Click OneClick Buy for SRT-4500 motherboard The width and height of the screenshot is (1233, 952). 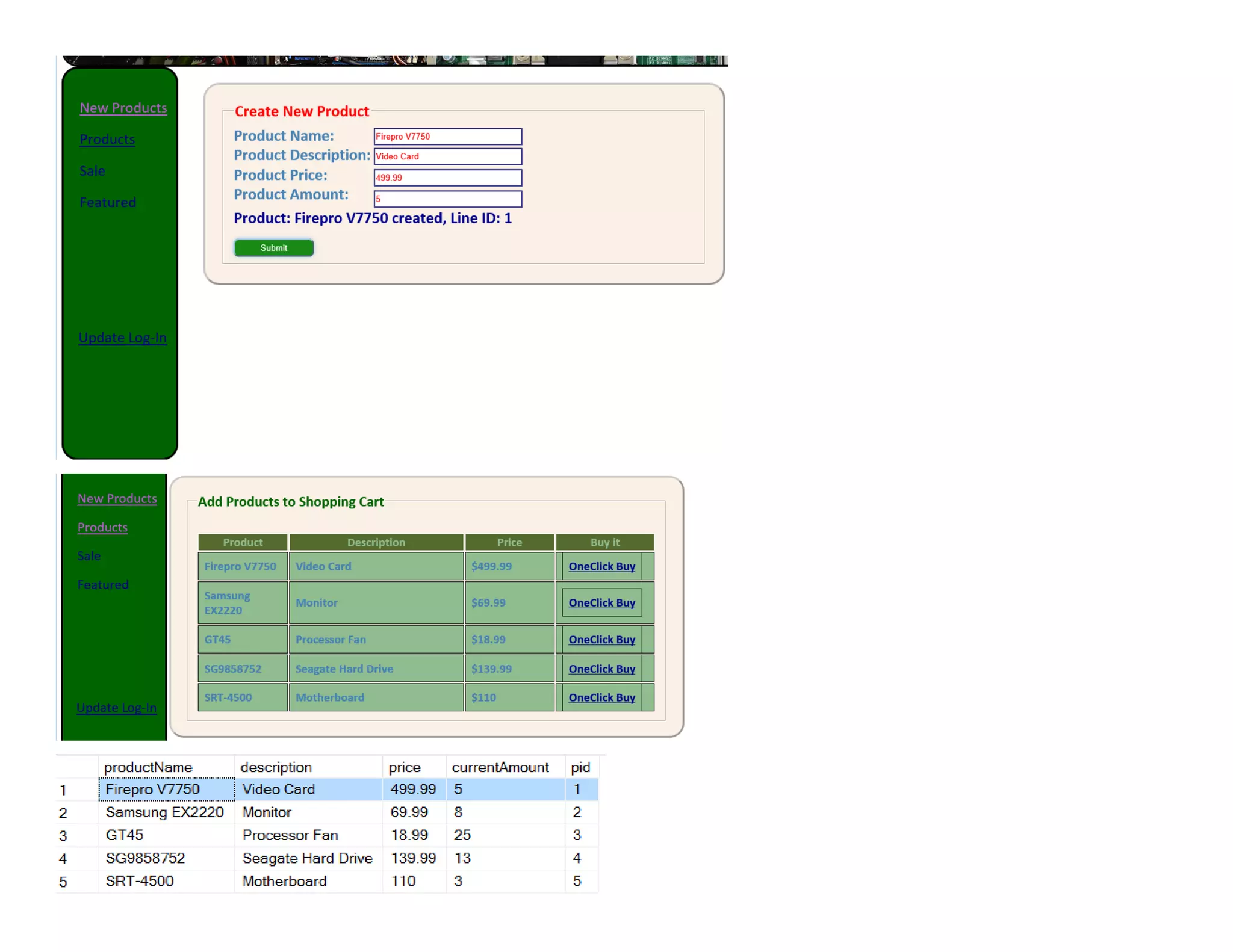click(x=601, y=697)
